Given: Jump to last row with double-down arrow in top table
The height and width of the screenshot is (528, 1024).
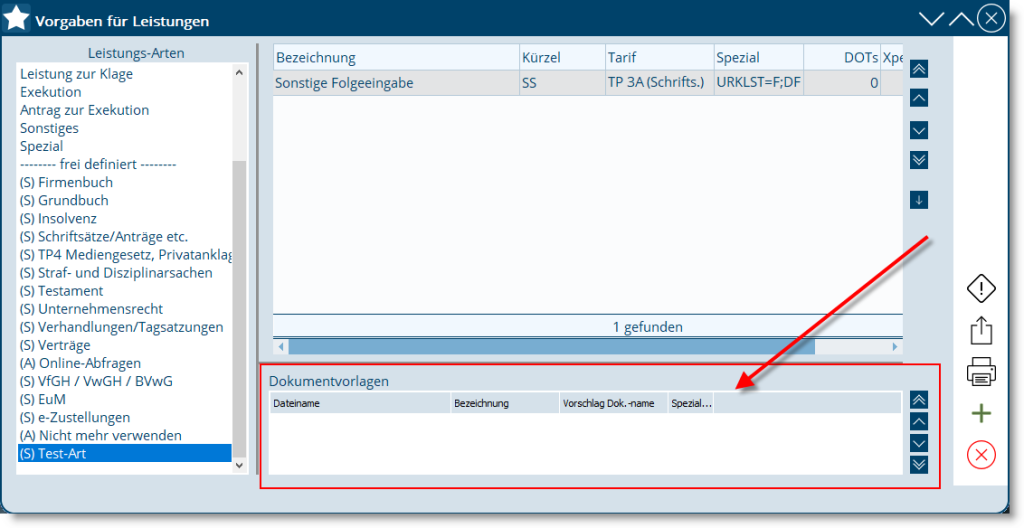Looking at the screenshot, I should point(919,160).
